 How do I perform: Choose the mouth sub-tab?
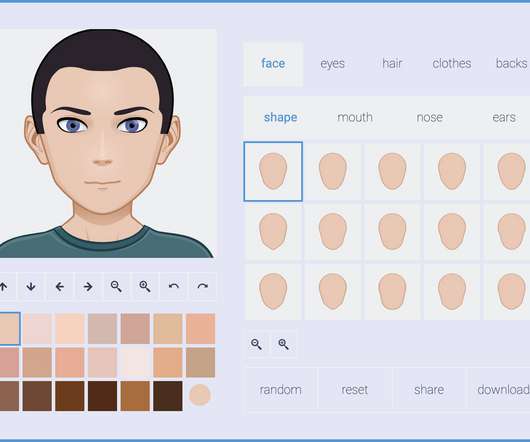(x=355, y=117)
